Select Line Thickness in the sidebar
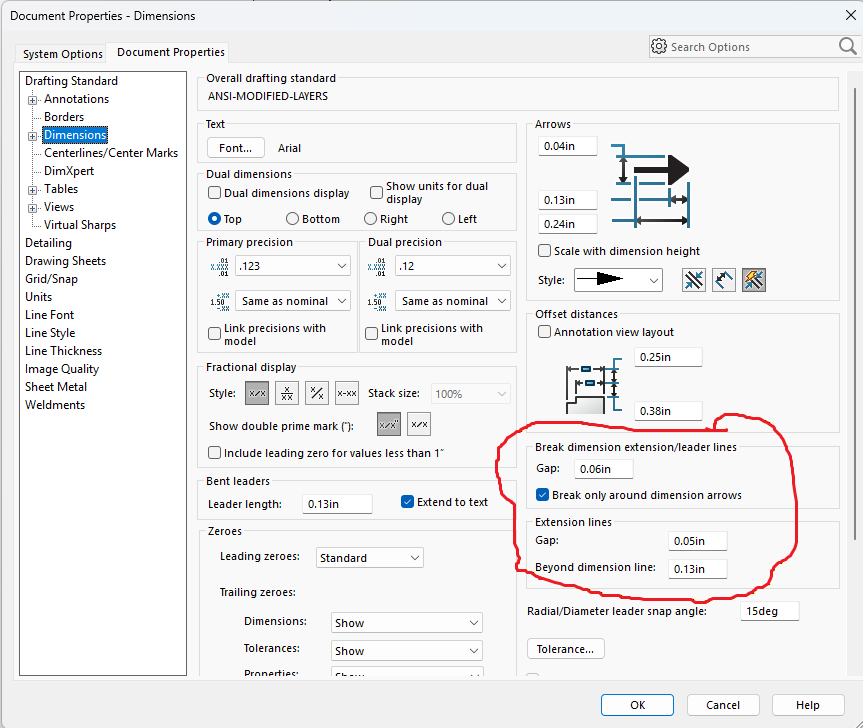Image resolution: width=863 pixels, height=728 pixels. click(63, 351)
